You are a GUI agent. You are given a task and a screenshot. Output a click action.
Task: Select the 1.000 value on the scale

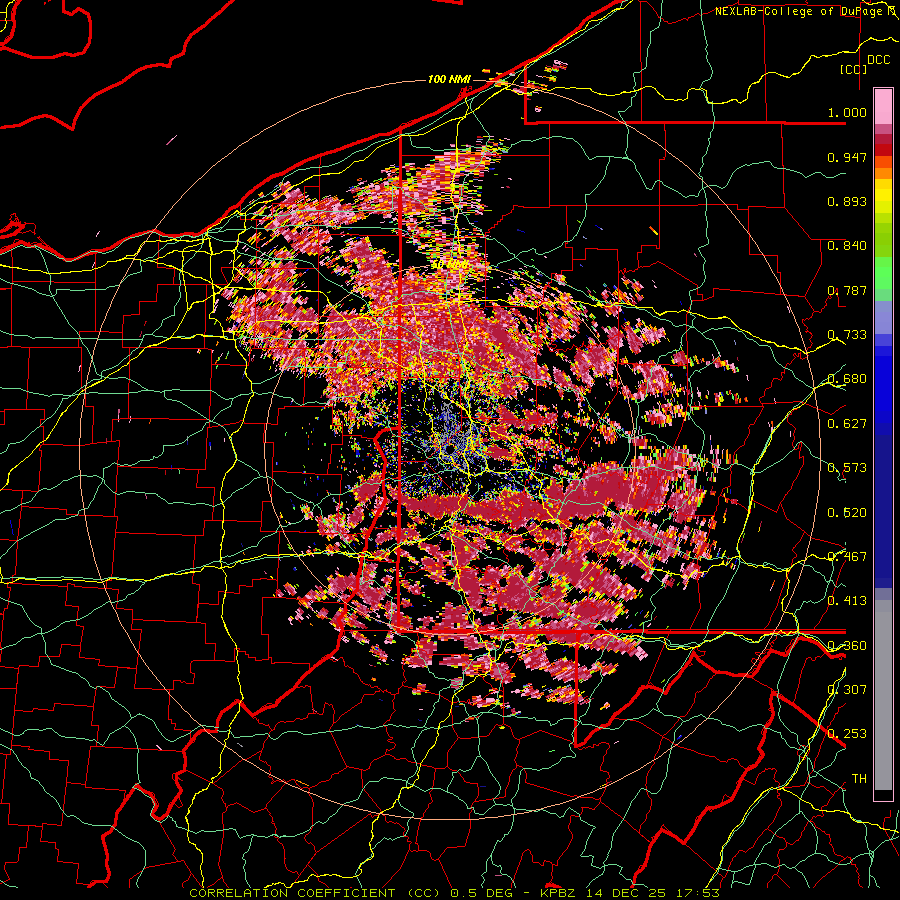click(x=847, y=112)
